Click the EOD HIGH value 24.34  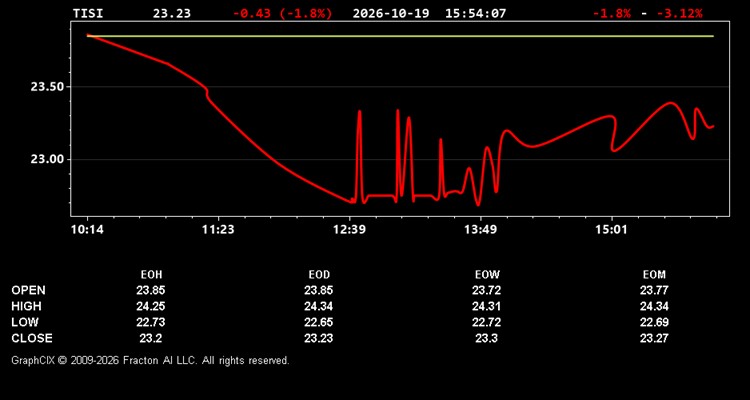click(319, 306)
